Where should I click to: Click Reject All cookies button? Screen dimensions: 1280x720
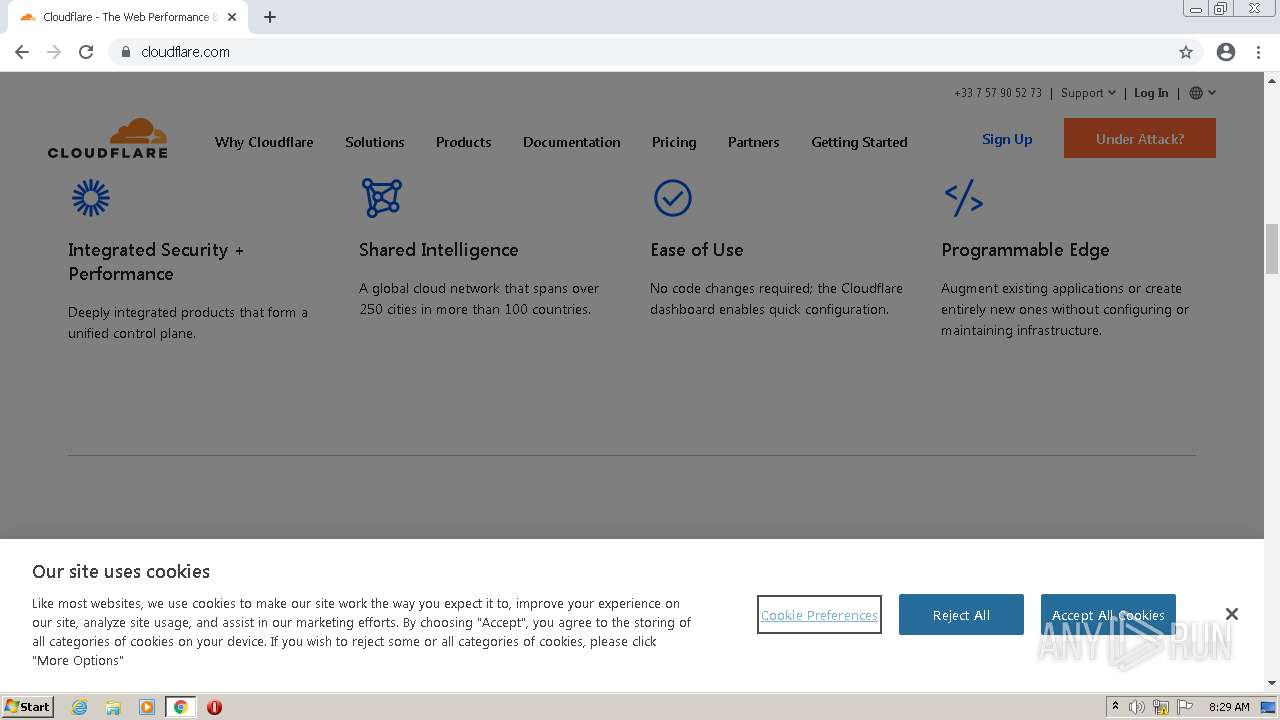[961, 614]
